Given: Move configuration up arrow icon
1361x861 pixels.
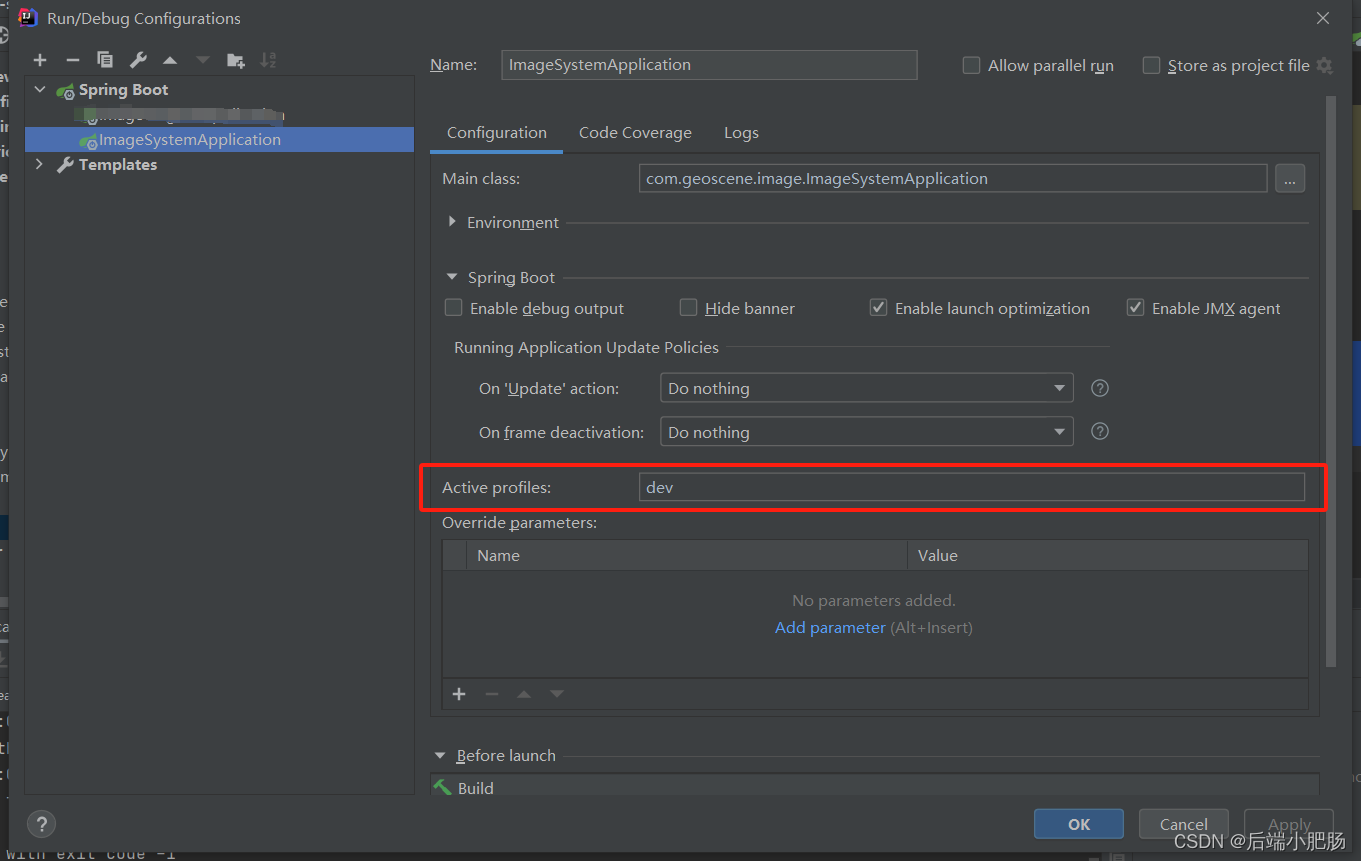Looking at the screenshot, I should coord(170,60).
